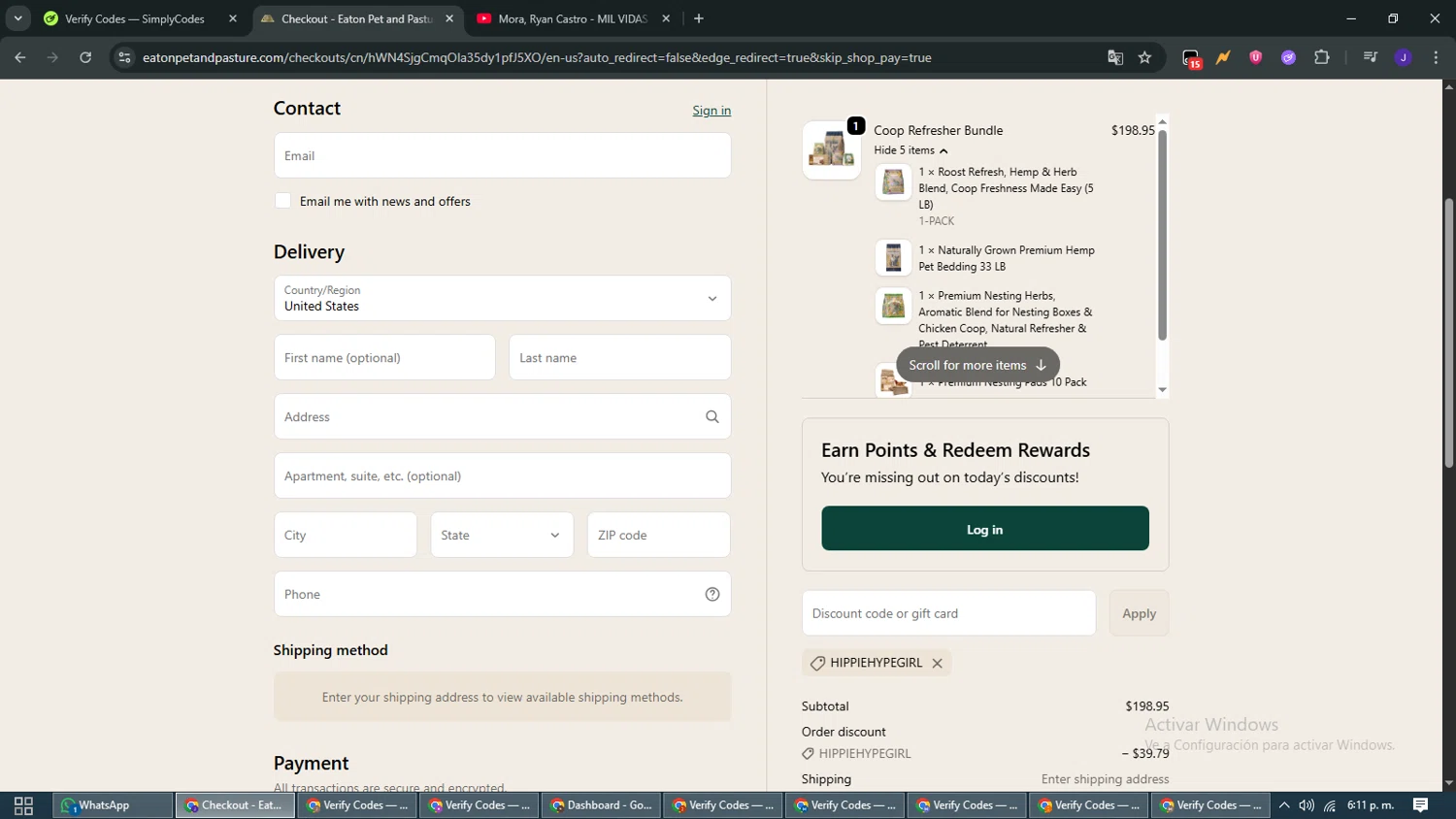
Task: Open the Wi-Fi network tray icon
Action: (1330, 805)
